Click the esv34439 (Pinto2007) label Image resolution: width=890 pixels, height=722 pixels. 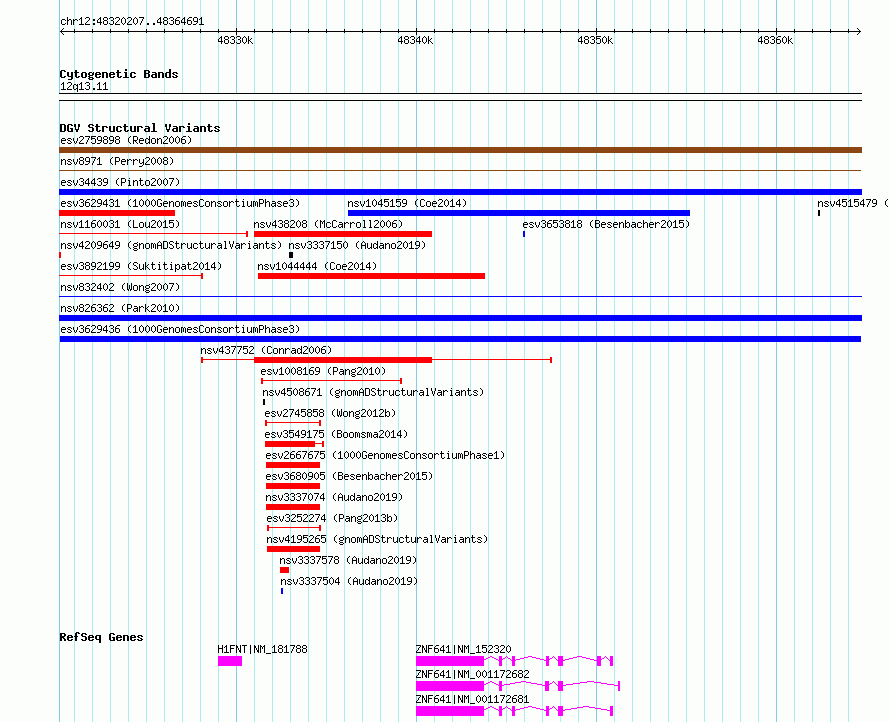[120, 182]
